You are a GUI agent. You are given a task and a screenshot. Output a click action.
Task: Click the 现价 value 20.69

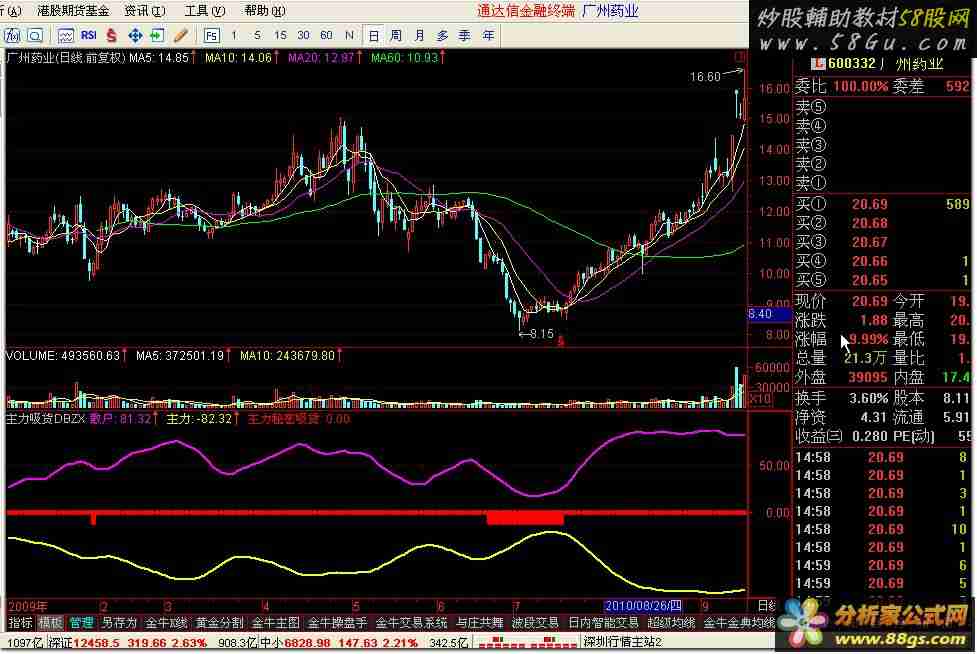tap(869, 301)
